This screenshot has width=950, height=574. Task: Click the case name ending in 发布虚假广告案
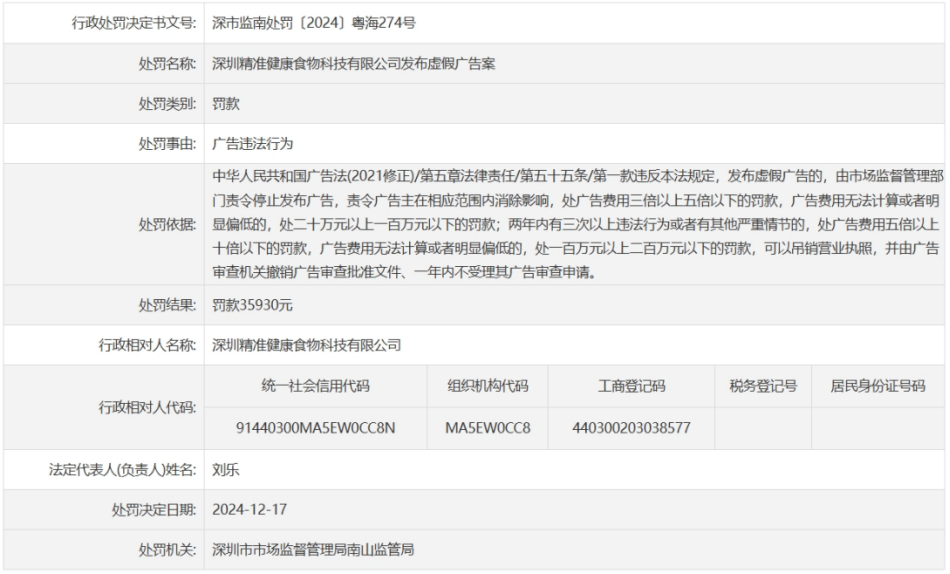[354, 63]
